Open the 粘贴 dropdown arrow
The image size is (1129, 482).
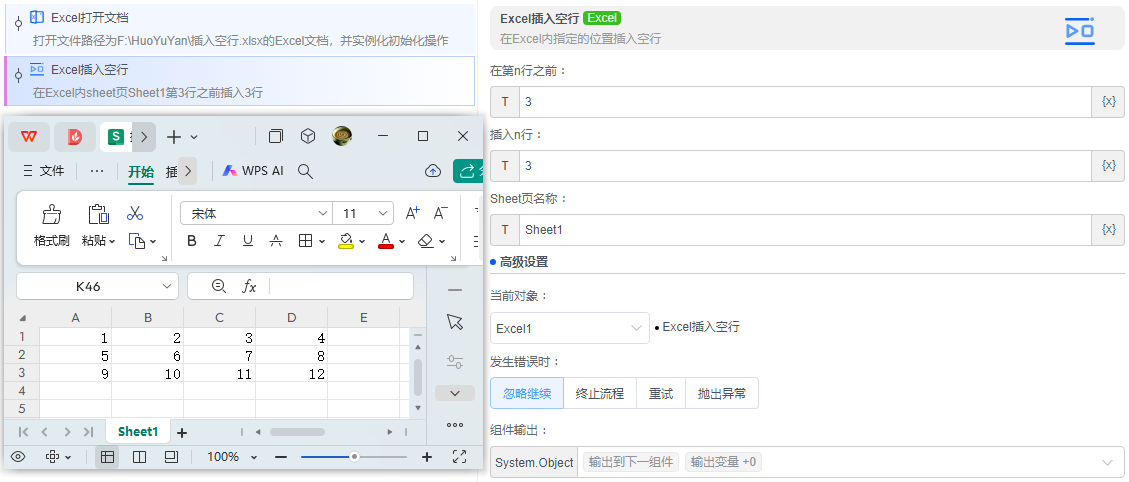click(112, 241)
